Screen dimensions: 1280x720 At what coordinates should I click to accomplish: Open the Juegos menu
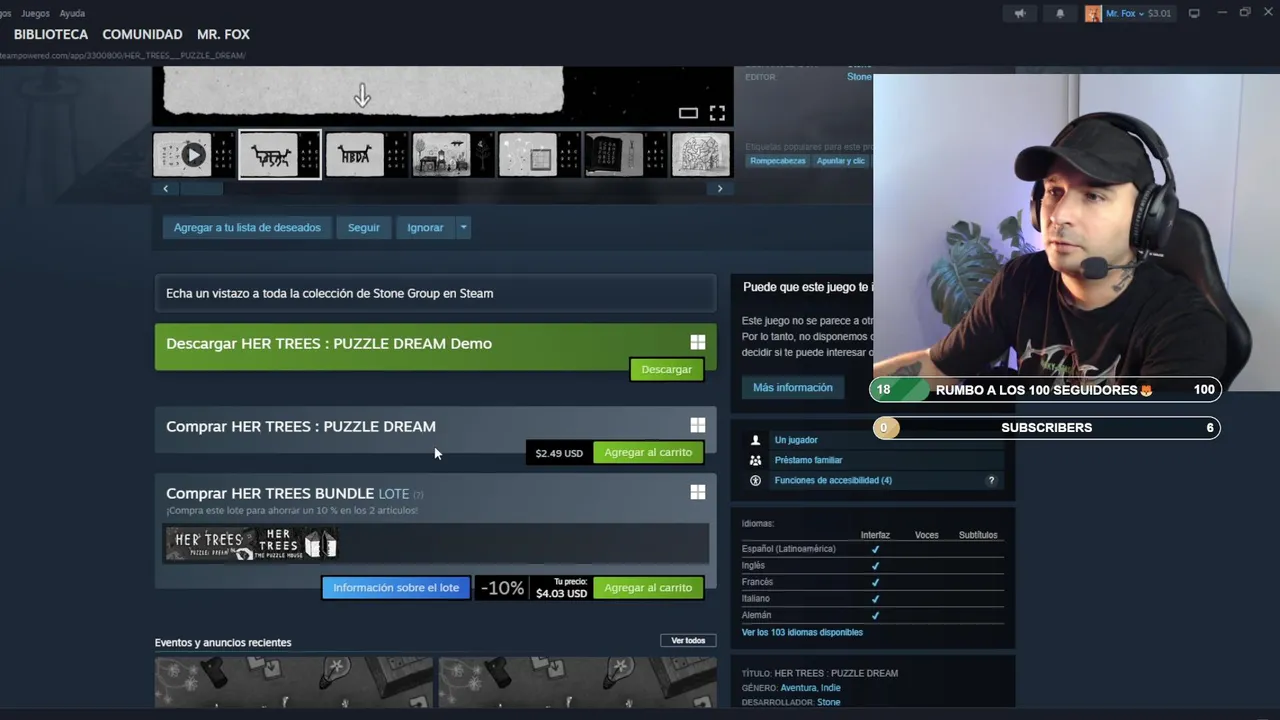35,13
